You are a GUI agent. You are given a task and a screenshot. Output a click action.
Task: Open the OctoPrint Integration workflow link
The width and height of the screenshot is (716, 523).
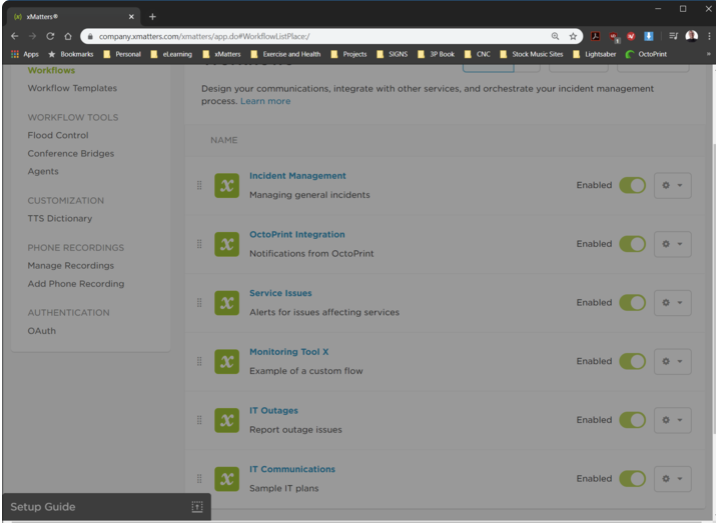click(297, 234)
